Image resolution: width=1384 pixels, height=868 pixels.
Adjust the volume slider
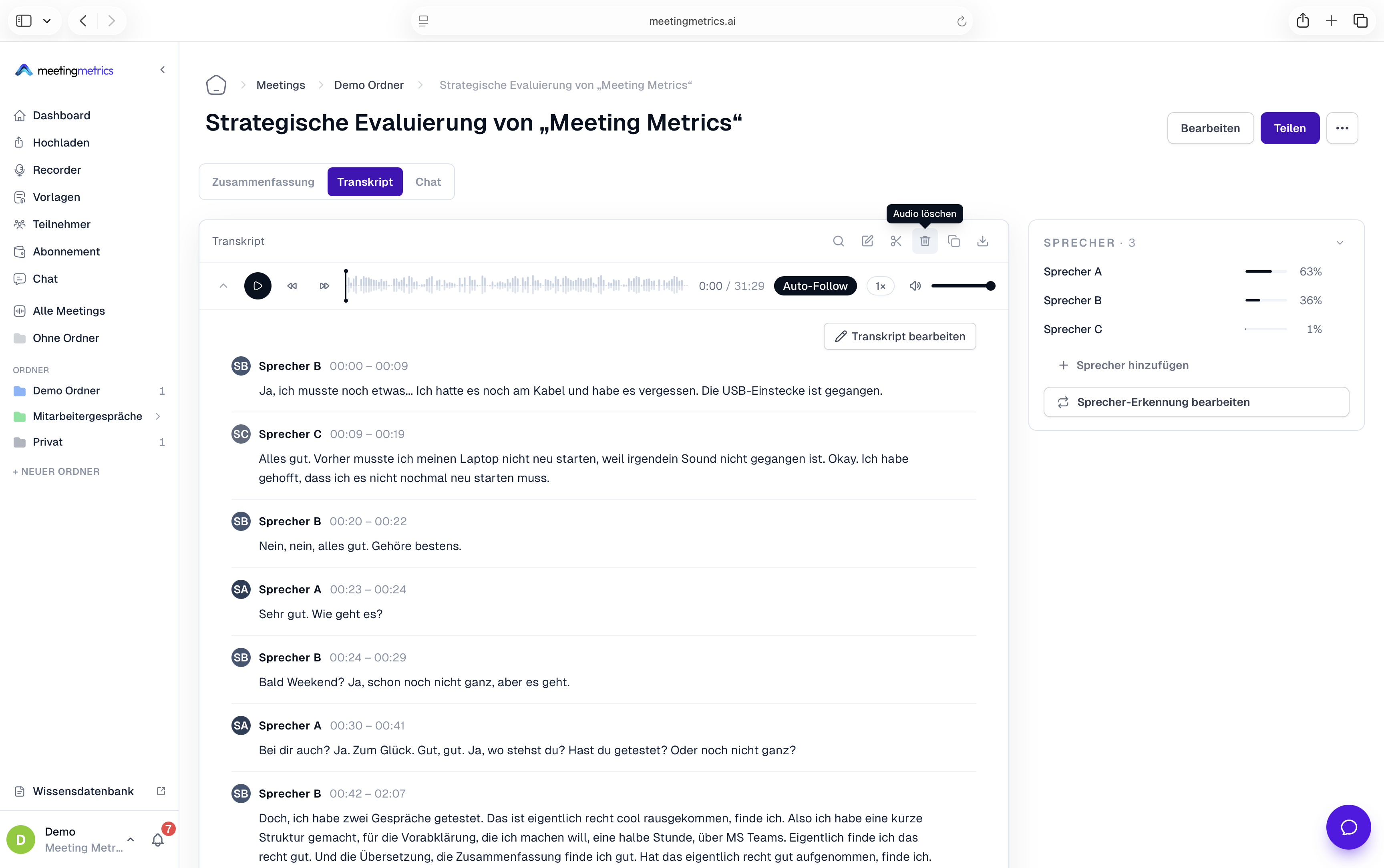click(963, 286)
